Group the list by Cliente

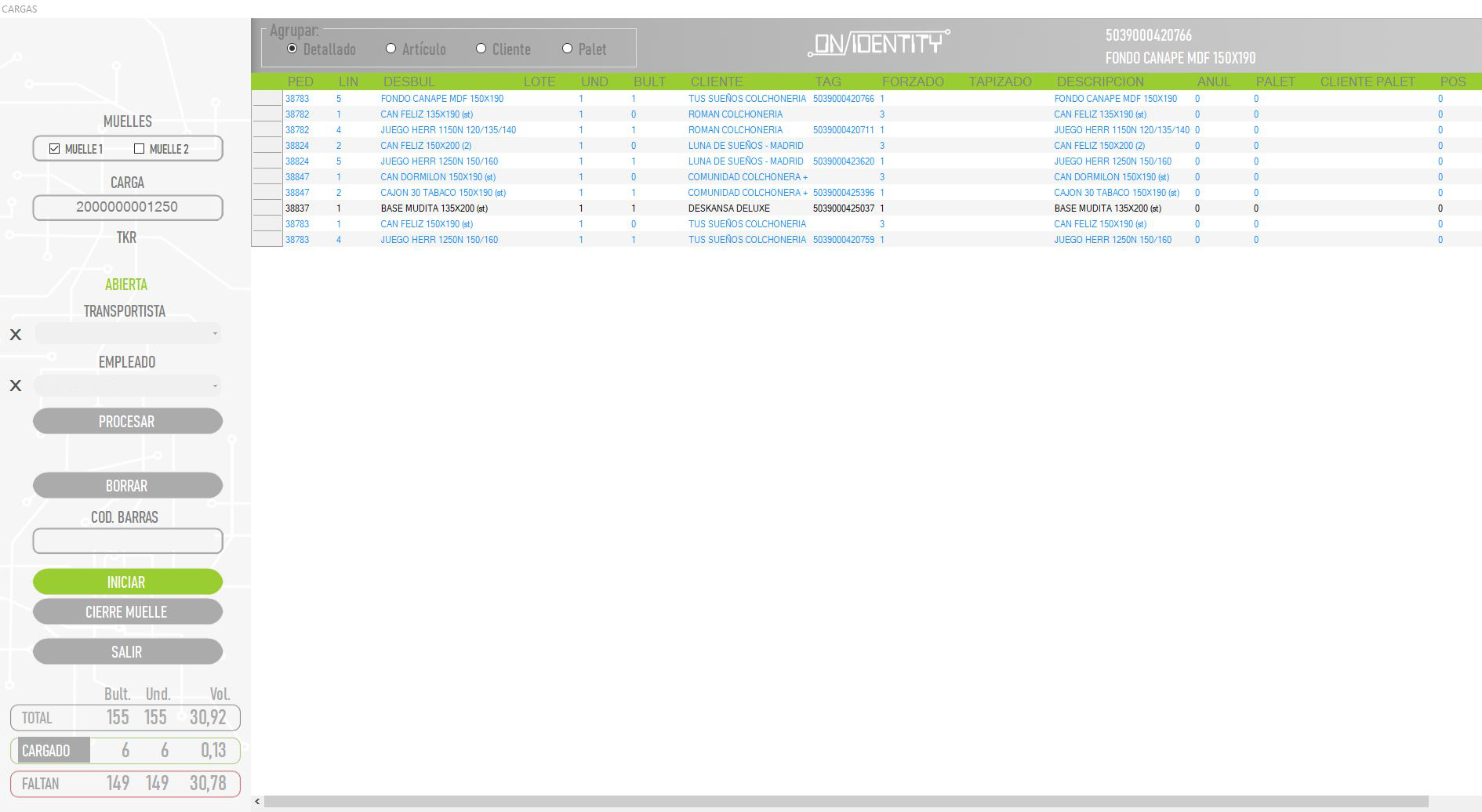(x=481, y=49)
